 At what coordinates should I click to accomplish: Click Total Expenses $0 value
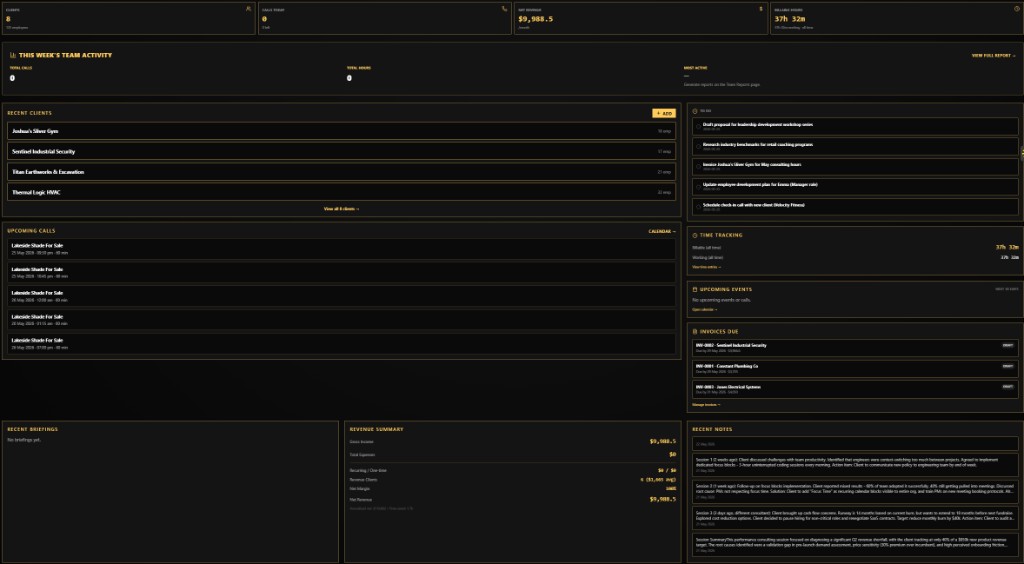672,454
